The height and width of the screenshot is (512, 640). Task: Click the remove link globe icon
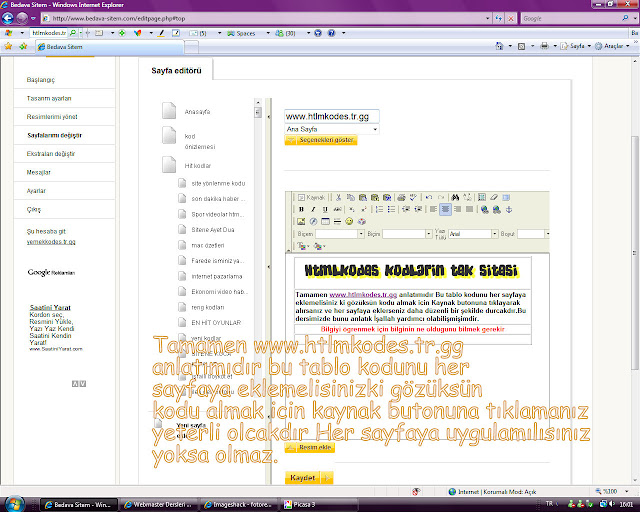coord(497,209)
